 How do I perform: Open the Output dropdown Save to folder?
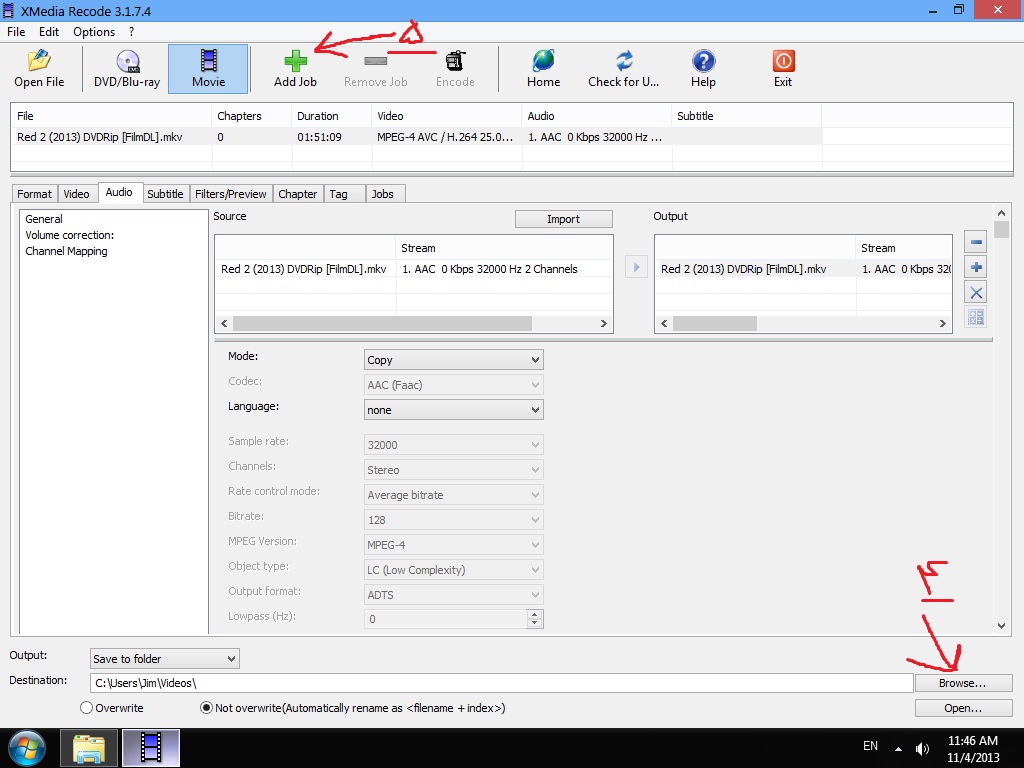click(x=165, y=658)
